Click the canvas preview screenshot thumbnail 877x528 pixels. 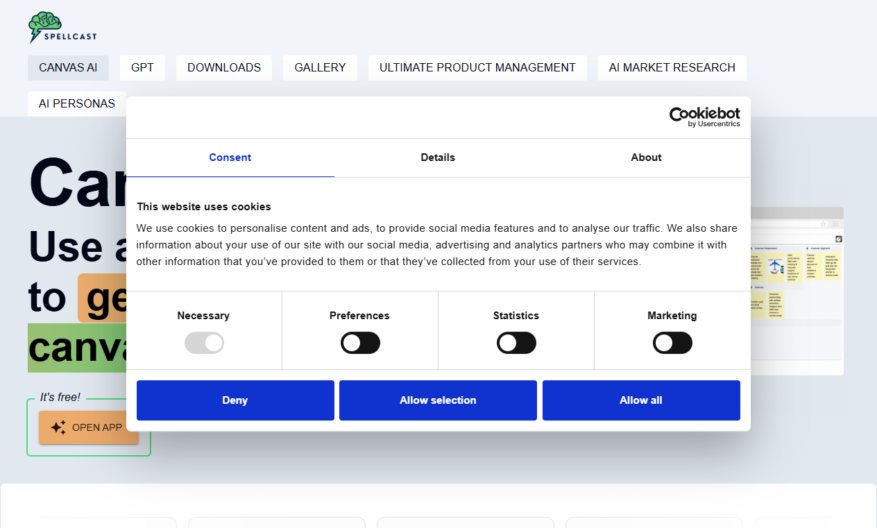(796, 291)
